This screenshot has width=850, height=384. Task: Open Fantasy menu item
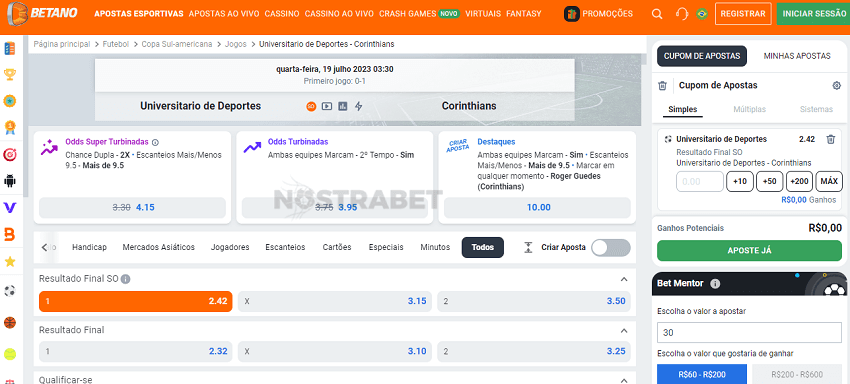pyautogui.click(x=524, y=14)
